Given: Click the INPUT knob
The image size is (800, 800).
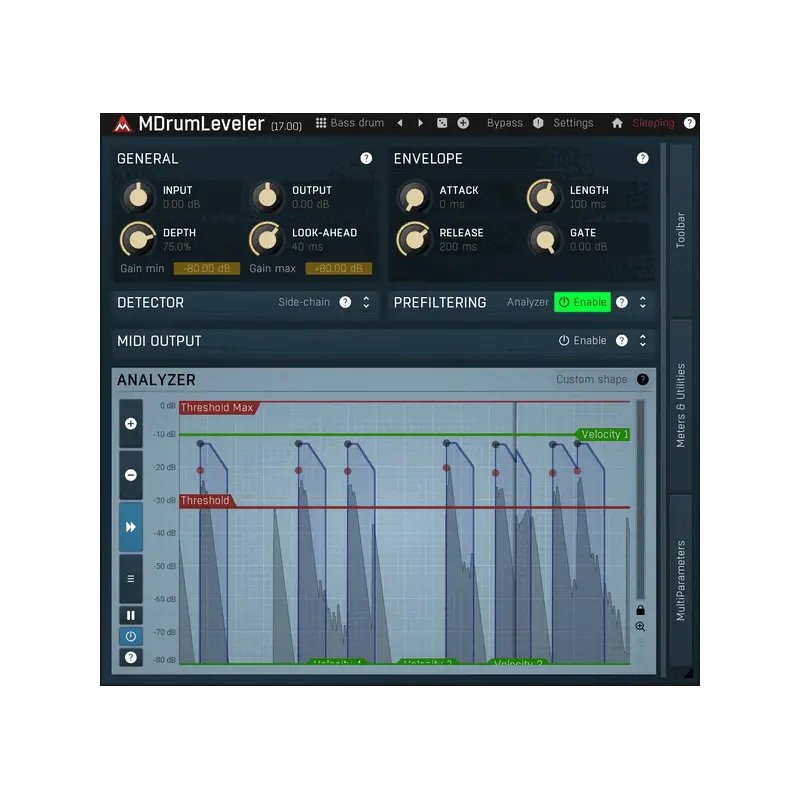Looking at the screenshot, I should click(x=138, y=197).
